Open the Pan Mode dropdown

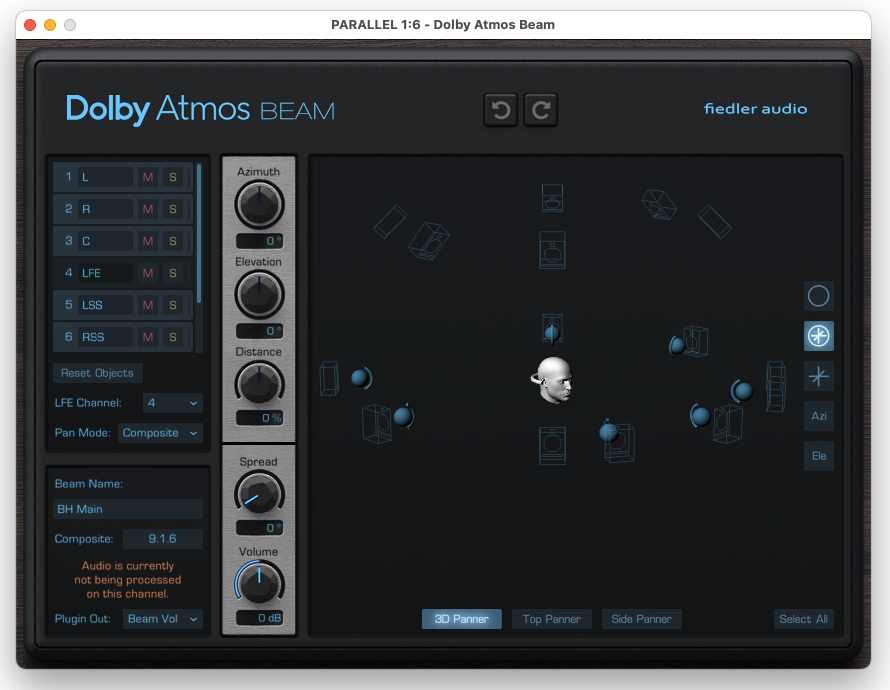click(160, 433)
